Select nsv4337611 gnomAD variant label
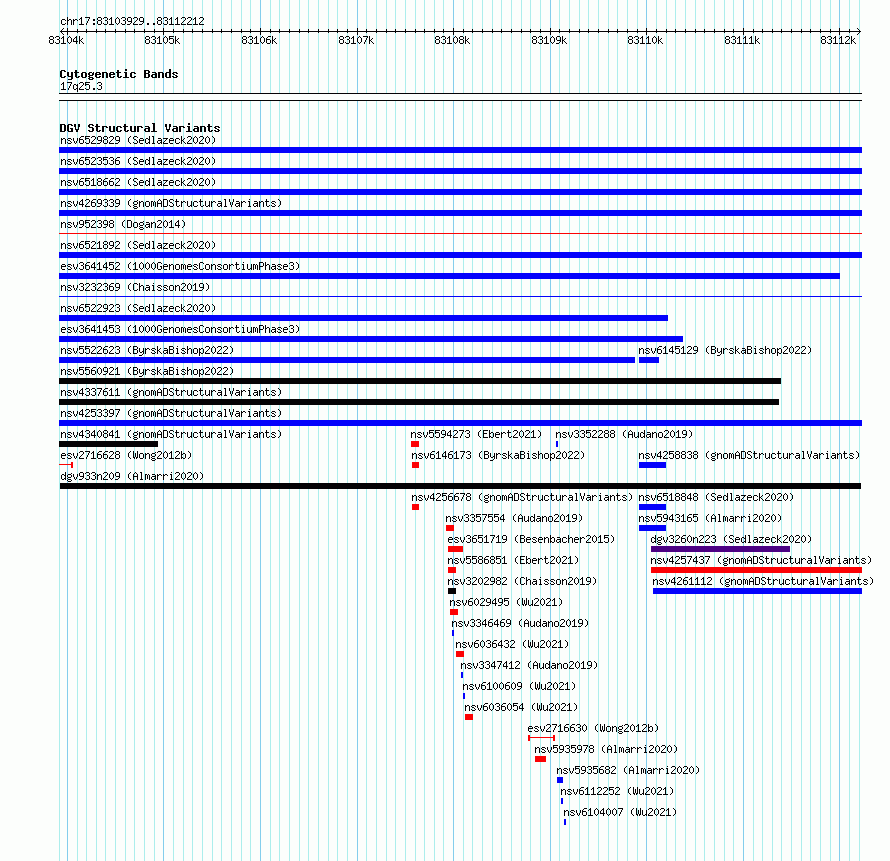The height and width of the screenshot is (861, 890). coord(171,392)
